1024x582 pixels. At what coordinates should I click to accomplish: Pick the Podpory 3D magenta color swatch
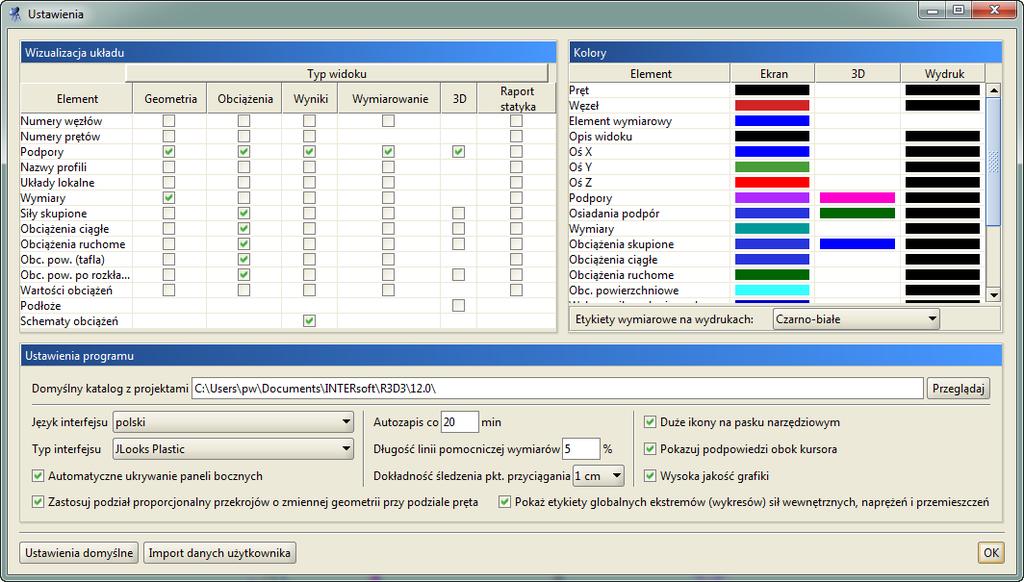pyautogui.click(x=857, y=198)
